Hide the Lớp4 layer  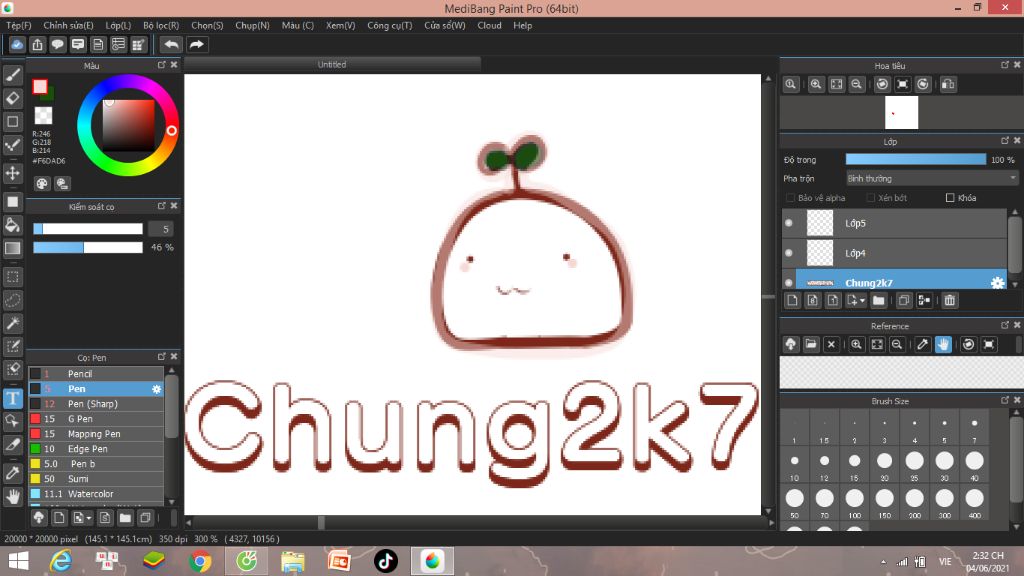[789, 253]
